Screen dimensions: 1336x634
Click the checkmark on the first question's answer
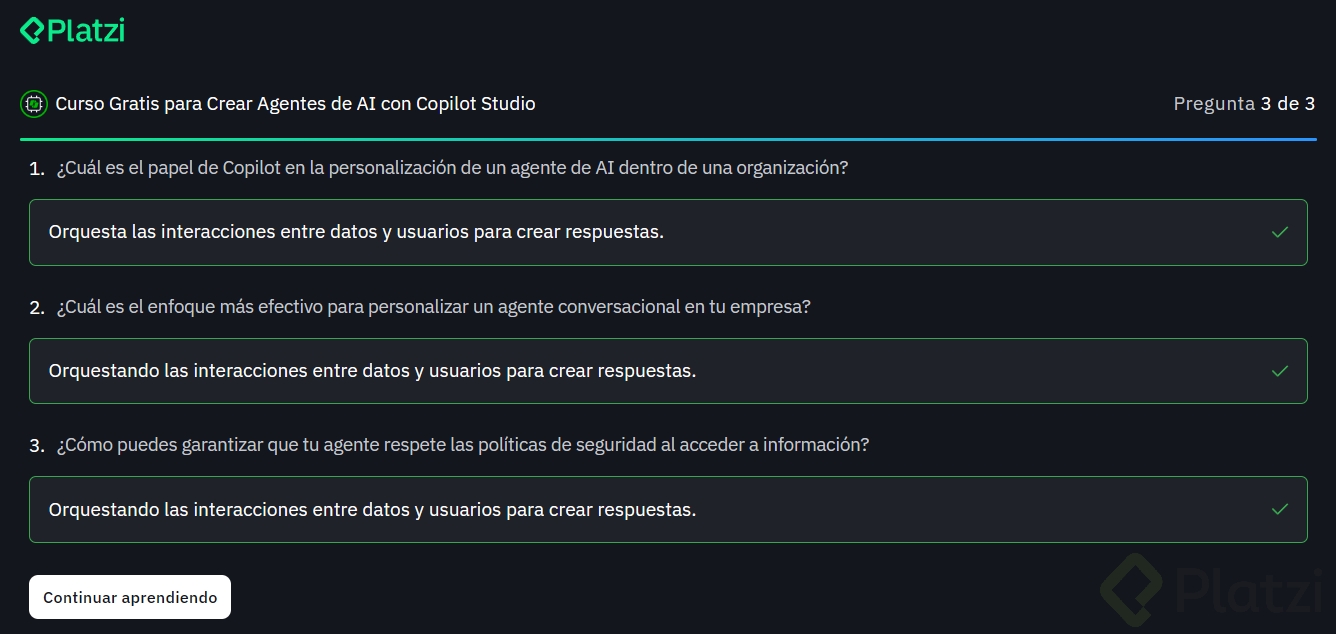[x=1279, y=232]
